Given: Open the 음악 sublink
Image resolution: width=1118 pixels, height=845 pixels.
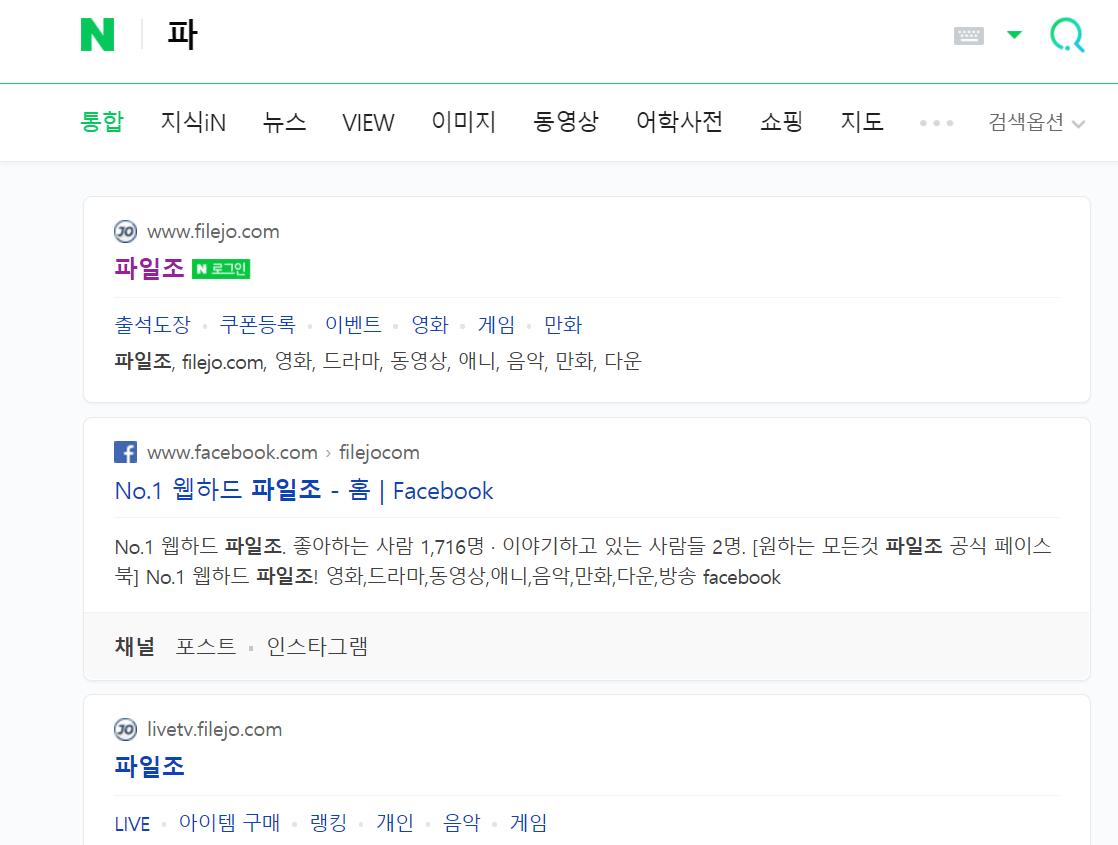Looking at the screenshot, I should tap(462, 823).
